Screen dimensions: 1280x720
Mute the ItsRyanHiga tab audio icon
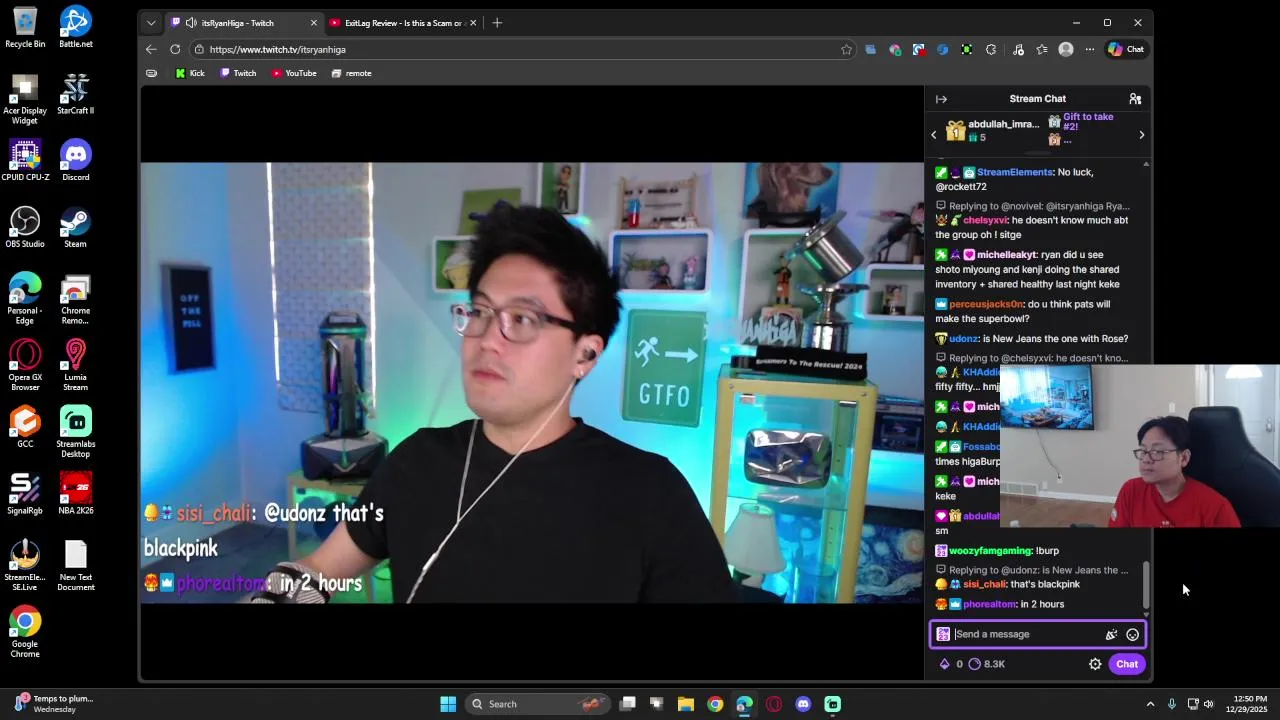tap(191, 23)
